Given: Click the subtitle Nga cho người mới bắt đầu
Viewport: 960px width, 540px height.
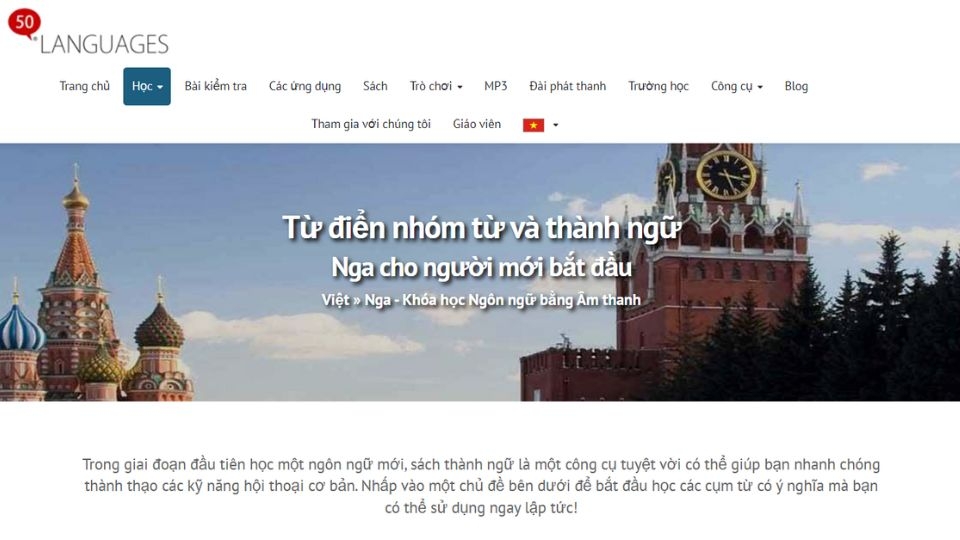Looking at the screenshot, I should coord(481,268).
